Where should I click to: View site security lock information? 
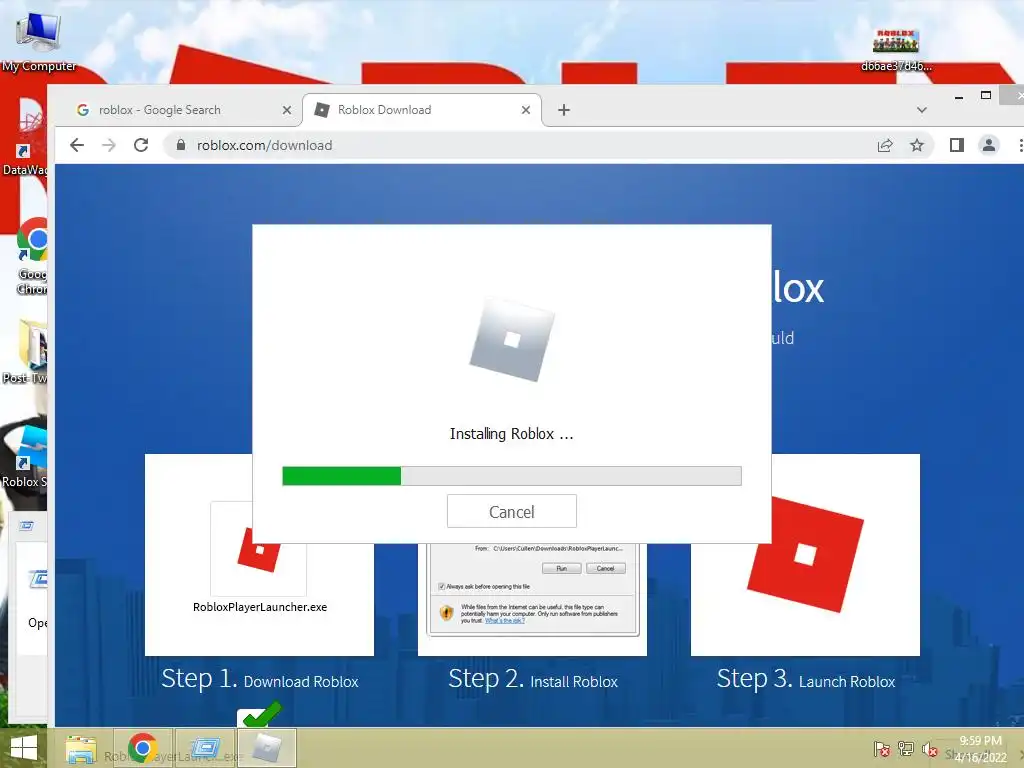click(x=181, y=145)
